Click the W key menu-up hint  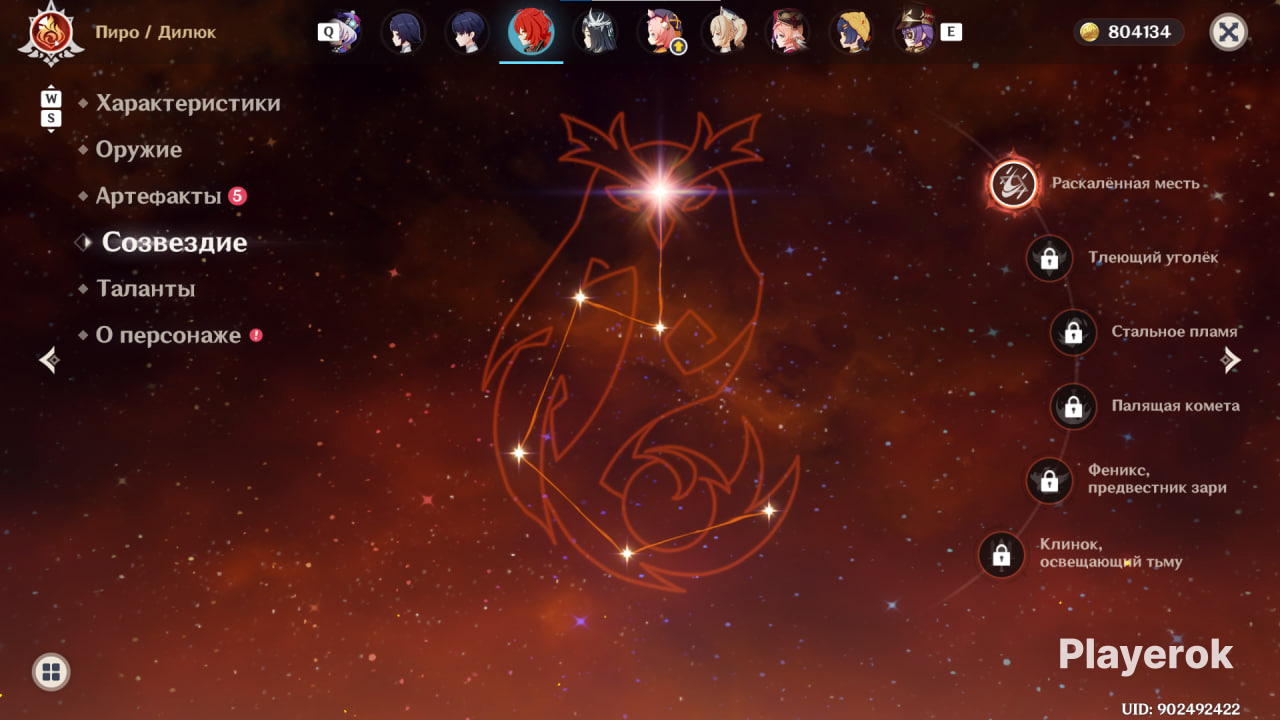[51, 99]
